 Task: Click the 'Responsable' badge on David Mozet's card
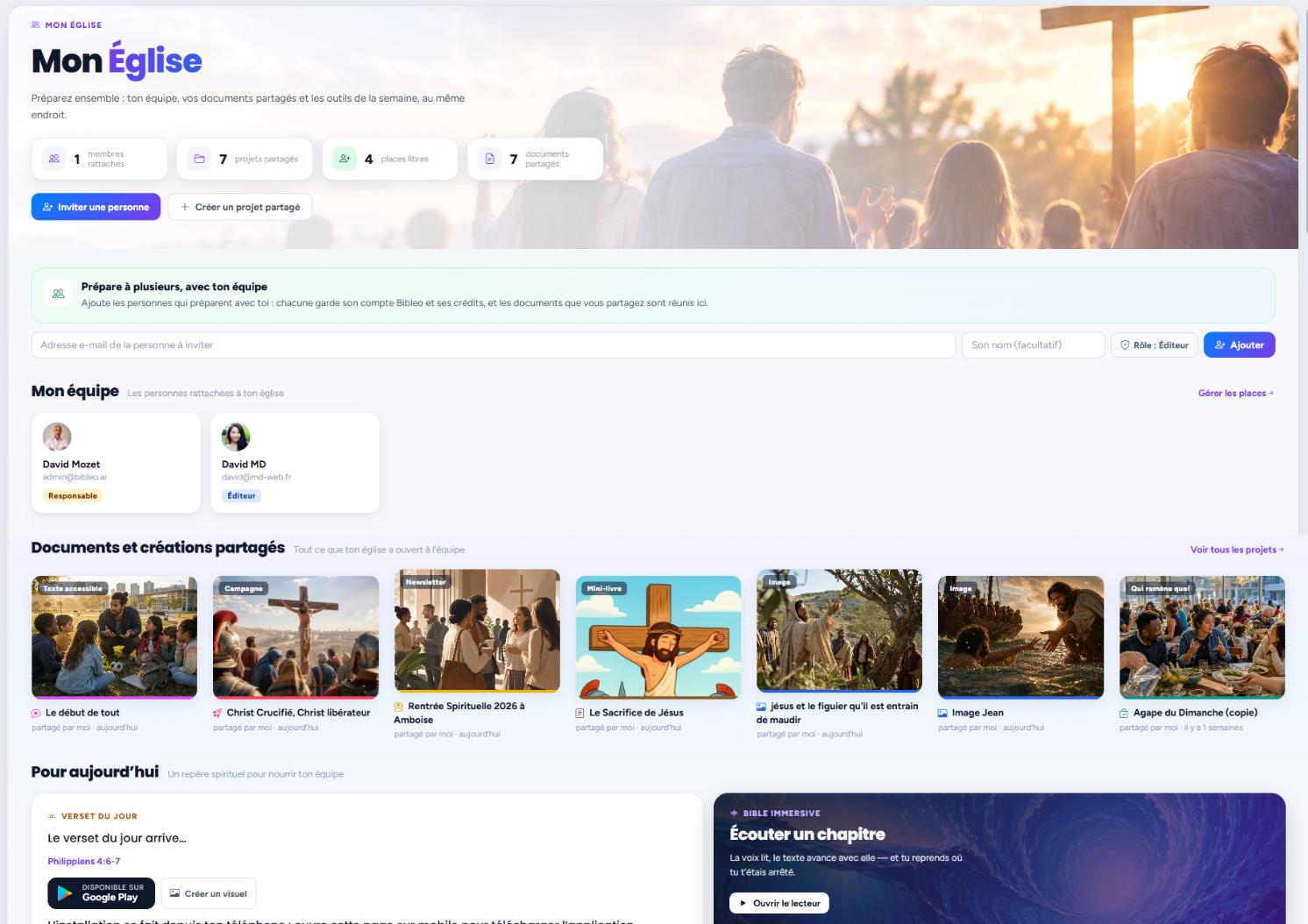click(x=73, y=496)
